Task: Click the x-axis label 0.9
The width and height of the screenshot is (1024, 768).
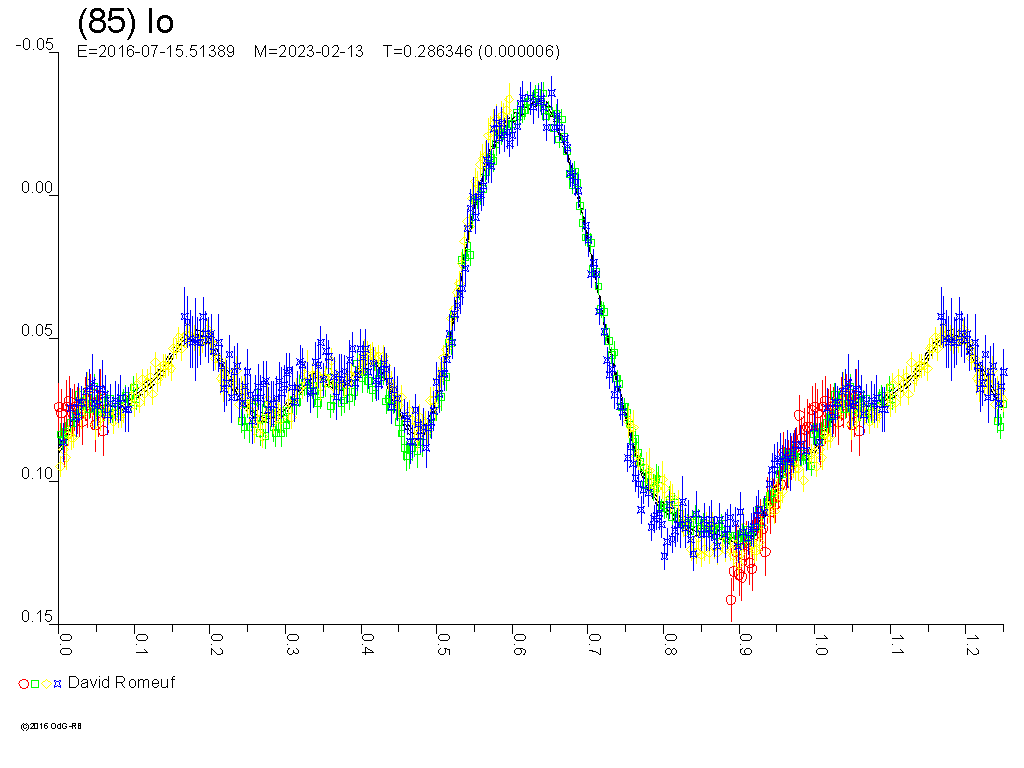Action: [745, 644]
